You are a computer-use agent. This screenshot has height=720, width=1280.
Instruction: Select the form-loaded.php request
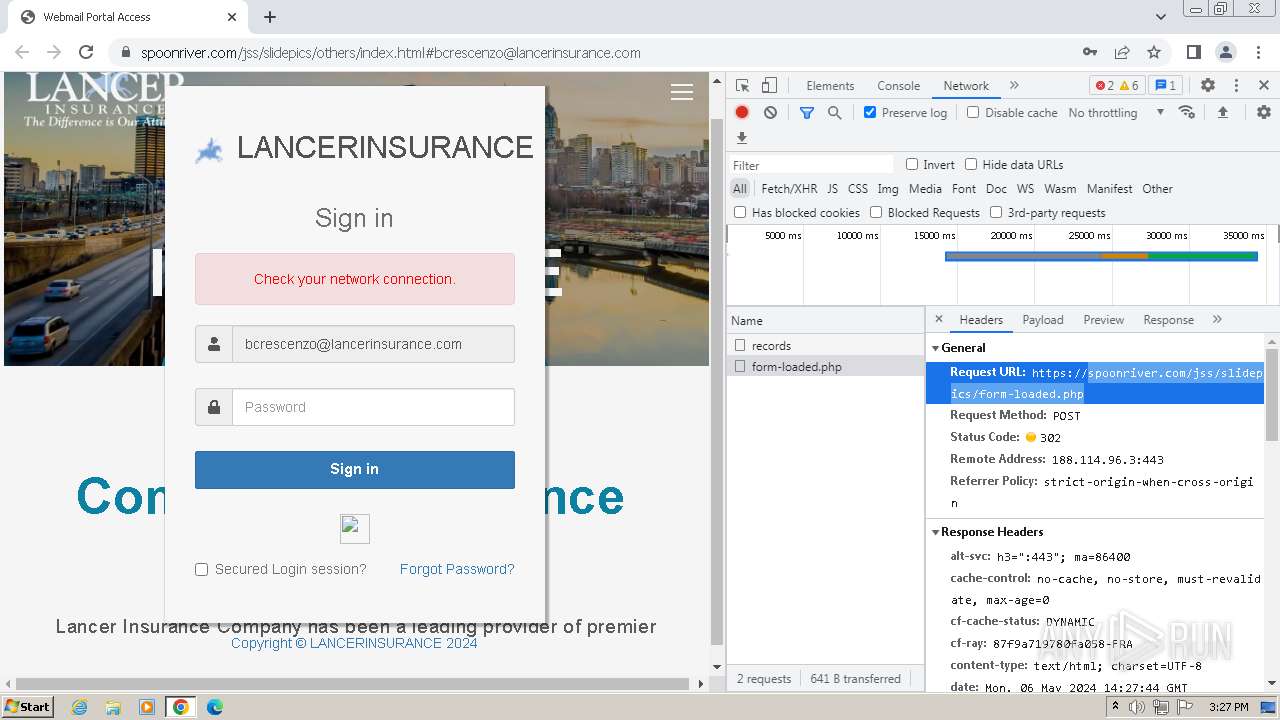(826, 367)
